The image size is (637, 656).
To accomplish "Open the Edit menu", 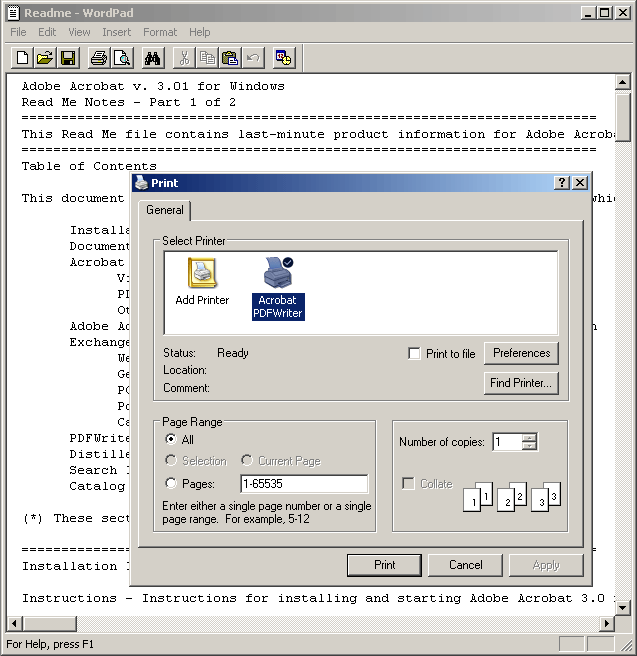I will point(47,32).
